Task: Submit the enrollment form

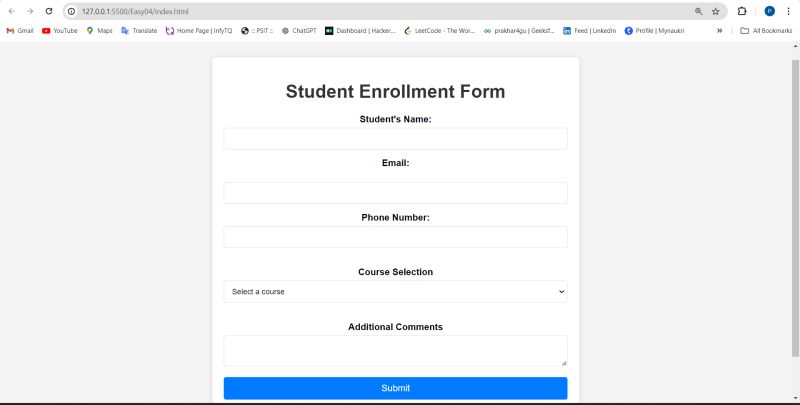Action: [395, 388]
